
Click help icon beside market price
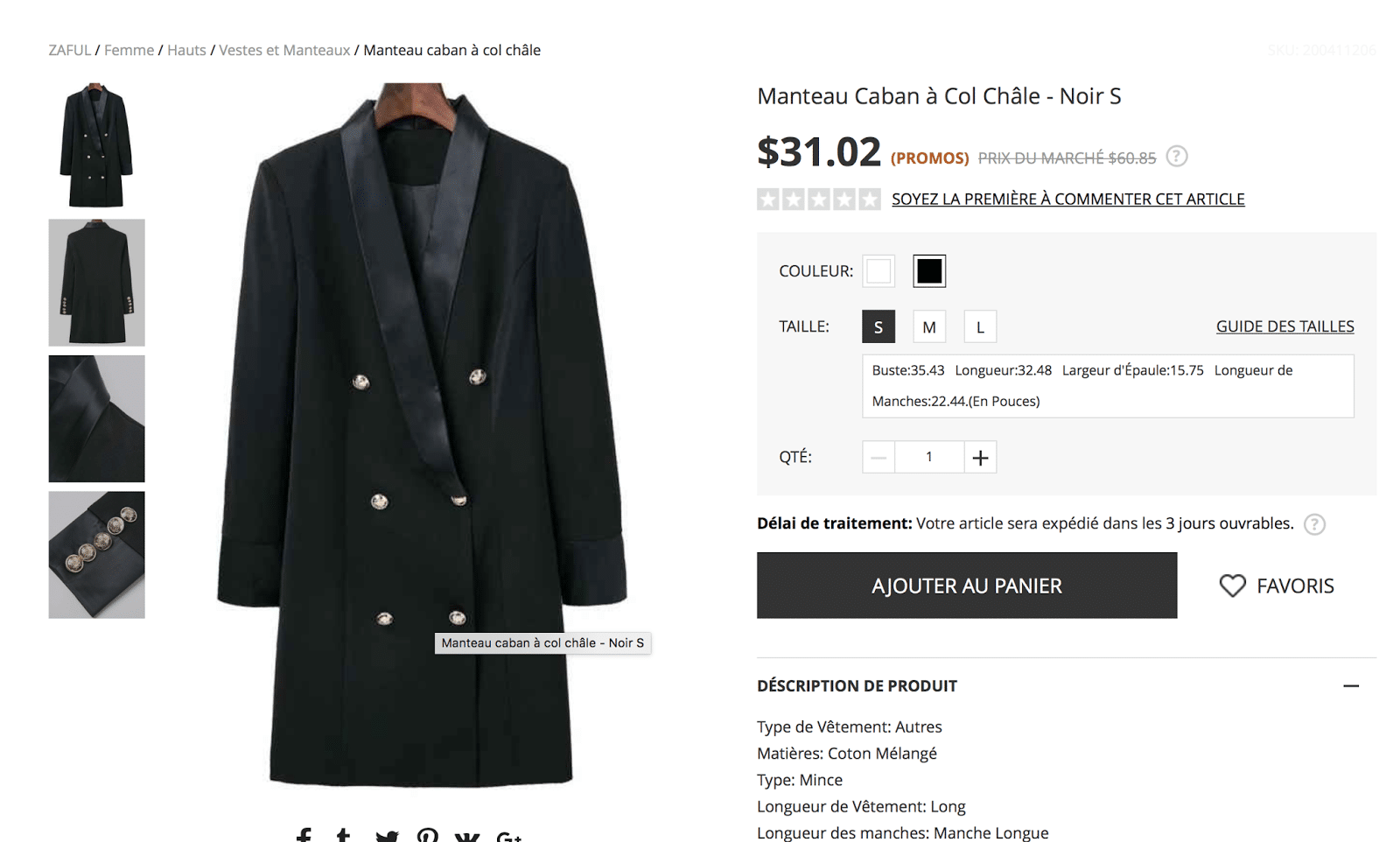(x=1177, y=157)
